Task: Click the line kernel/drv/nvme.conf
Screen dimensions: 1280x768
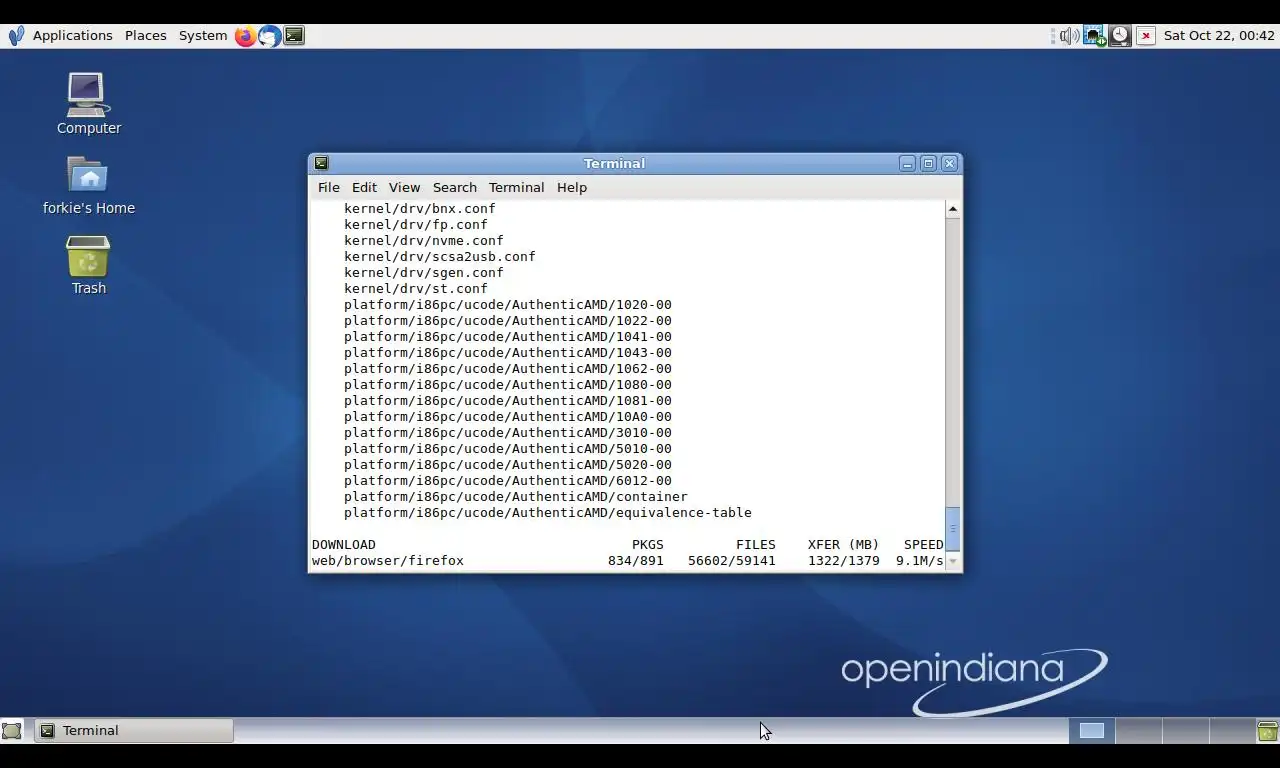Action: [424, 241]
